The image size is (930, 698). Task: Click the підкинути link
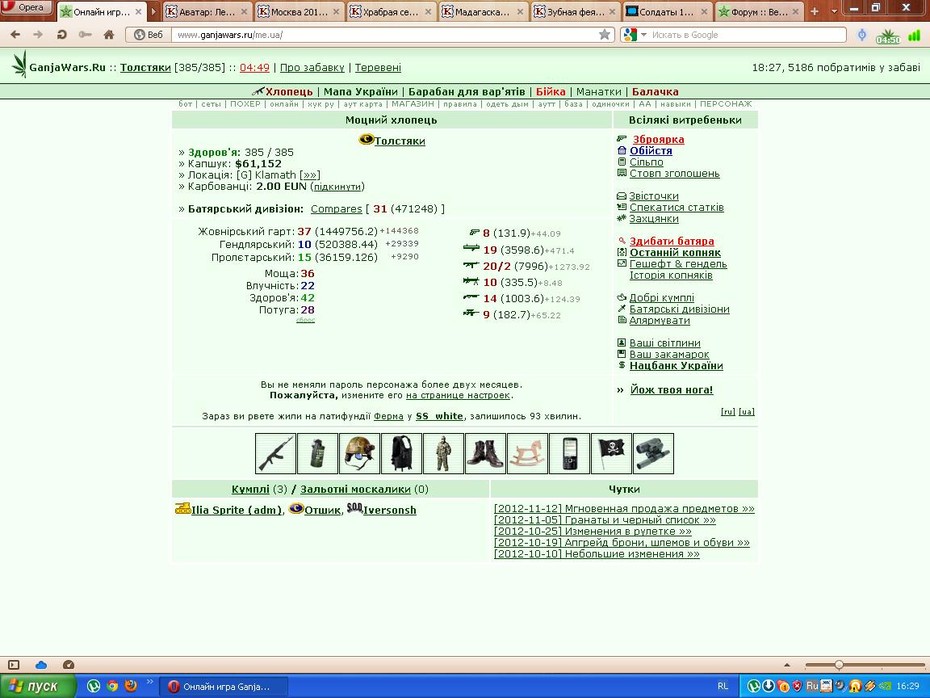click(337, 187)
